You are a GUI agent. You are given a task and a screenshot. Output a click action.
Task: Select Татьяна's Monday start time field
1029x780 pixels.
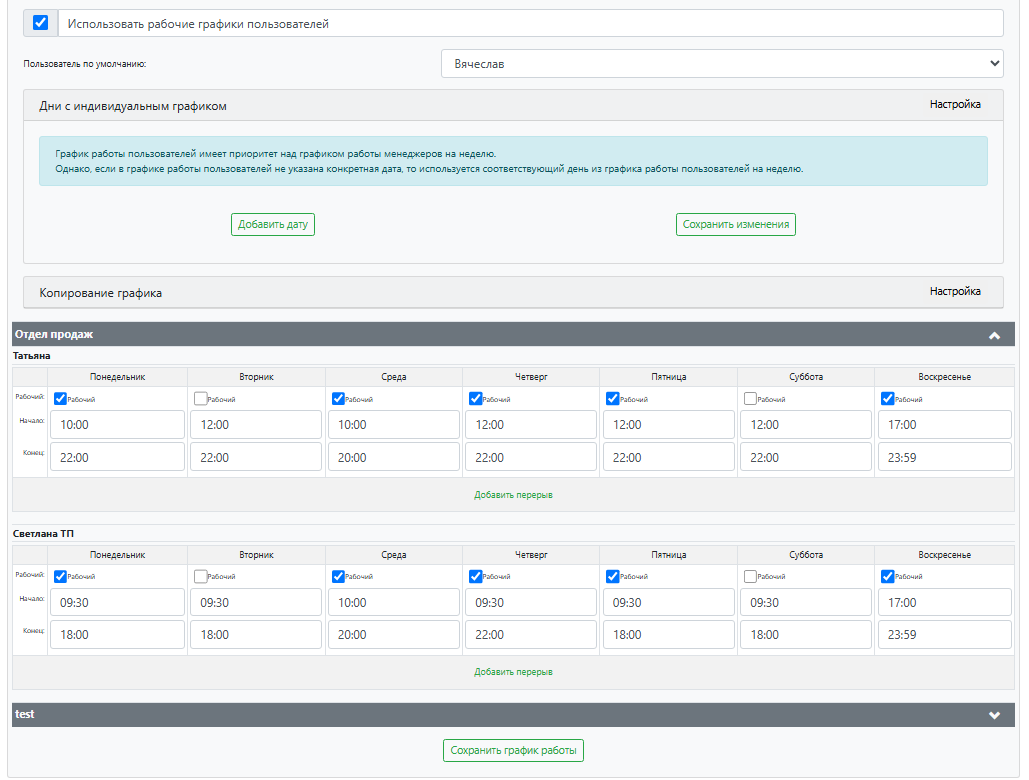pos(117,424)
